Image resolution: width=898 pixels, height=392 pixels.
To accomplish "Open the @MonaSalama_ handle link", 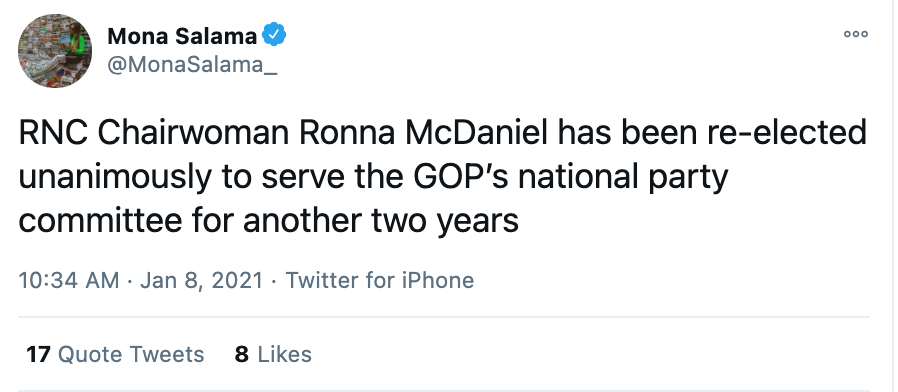I will pos(192,65).
